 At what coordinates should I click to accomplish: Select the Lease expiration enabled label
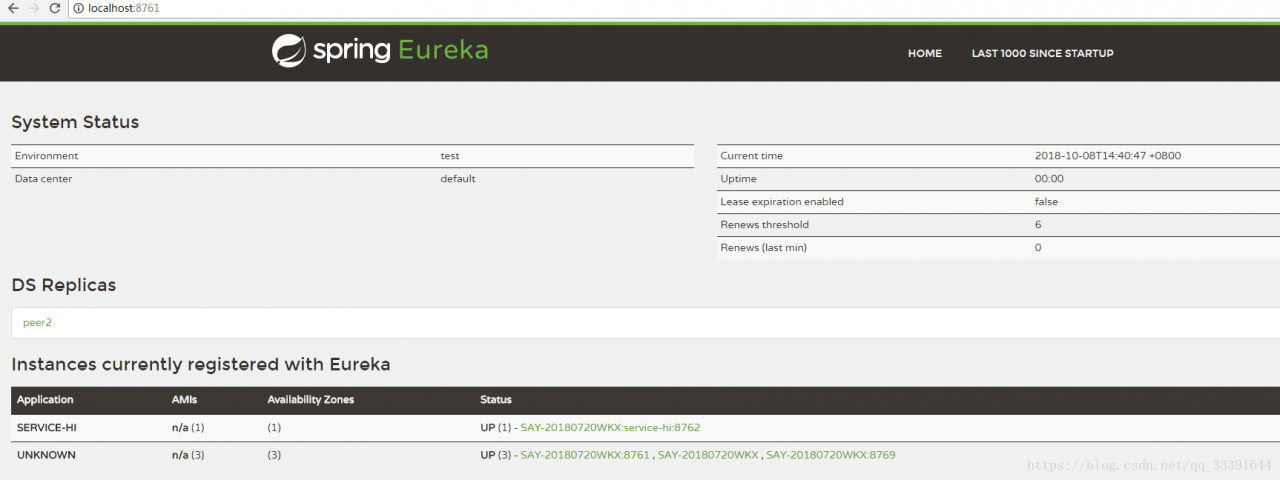pyautogui.click(x=782, y=202)
